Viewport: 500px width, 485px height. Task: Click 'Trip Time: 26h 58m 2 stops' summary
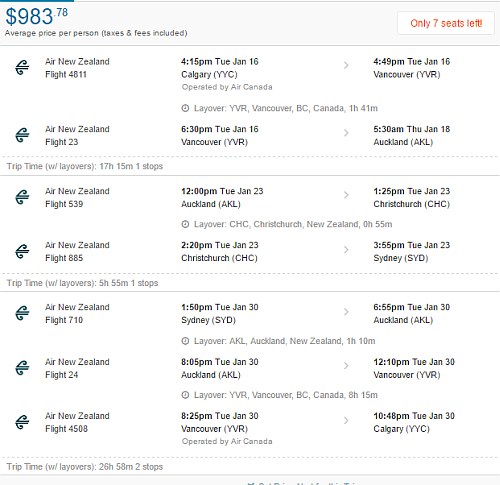[85, 467]
